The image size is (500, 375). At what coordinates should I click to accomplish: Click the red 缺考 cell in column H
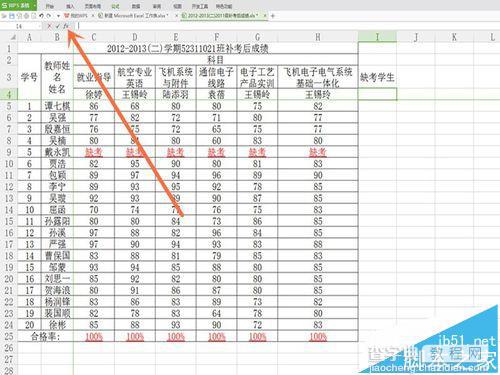318,152
